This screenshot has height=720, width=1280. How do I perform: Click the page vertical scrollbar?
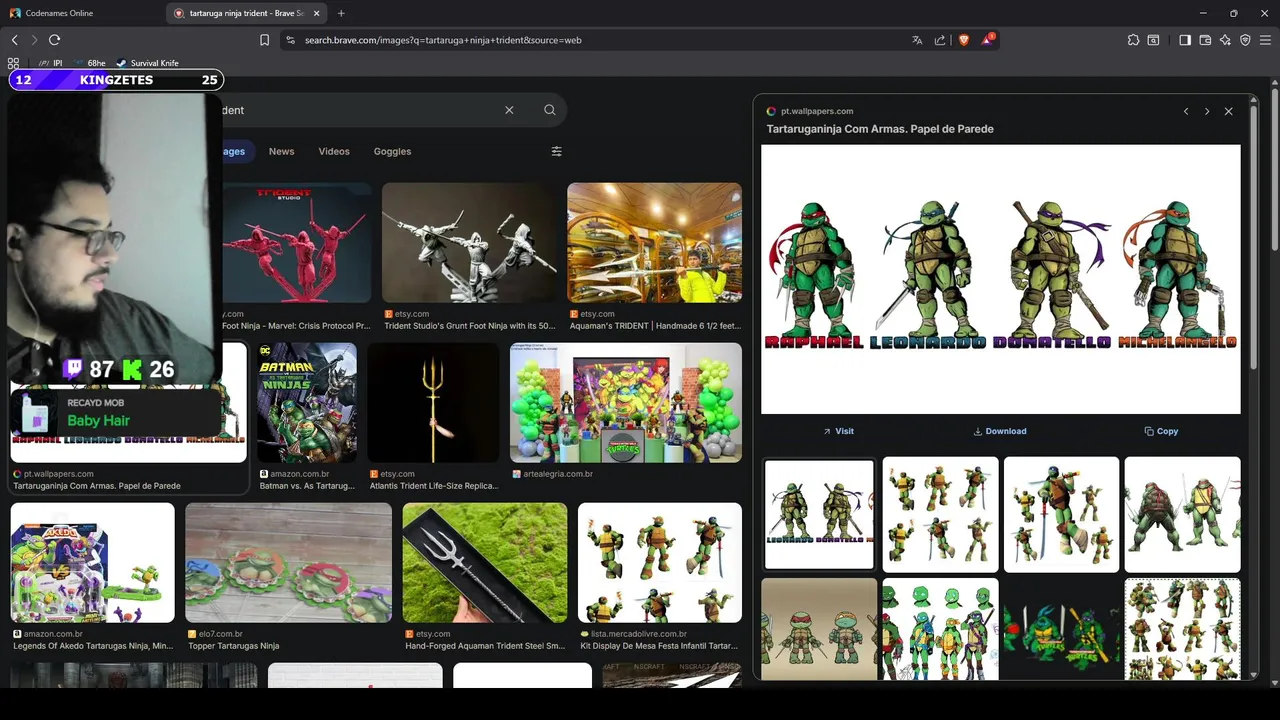(x=1274, y=170)
